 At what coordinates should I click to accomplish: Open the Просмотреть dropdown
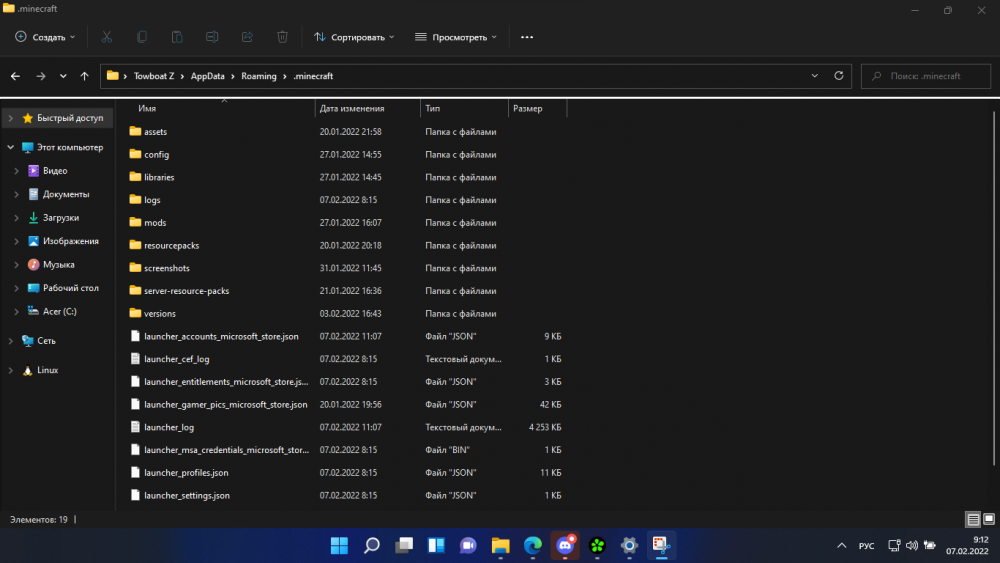click(455, 37)
